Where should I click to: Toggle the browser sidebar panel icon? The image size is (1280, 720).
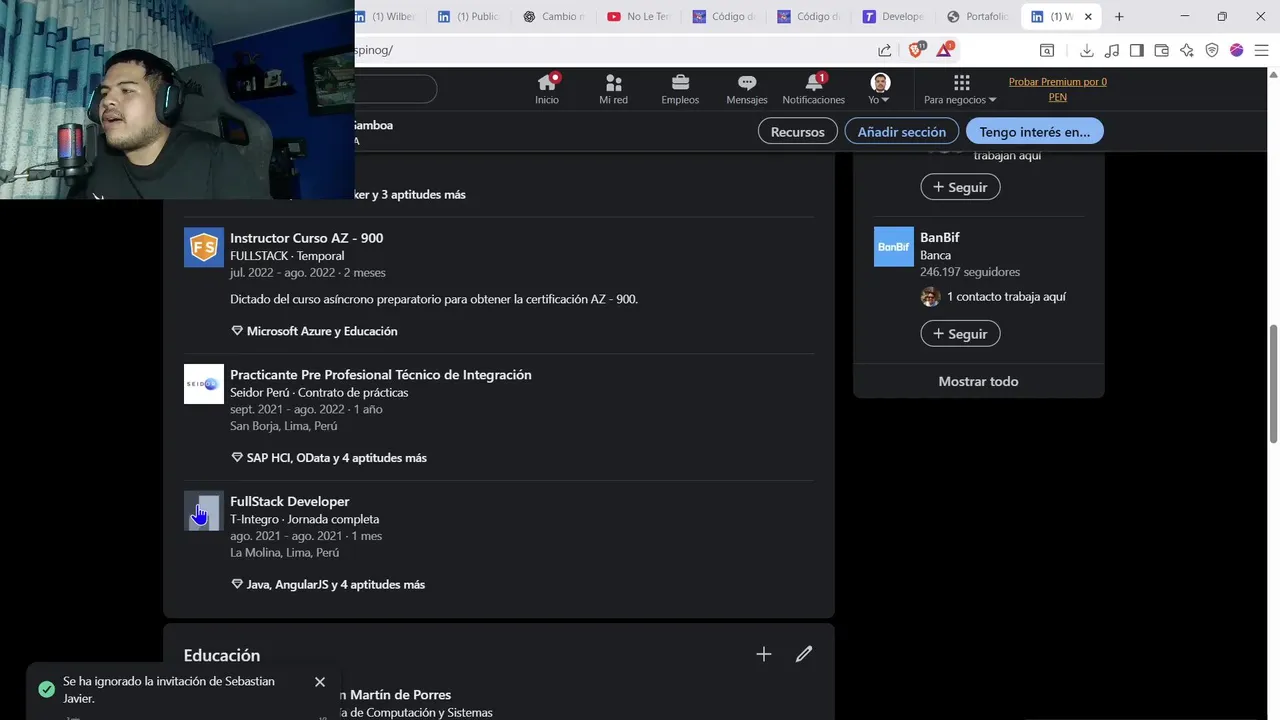coord(1137,50)
